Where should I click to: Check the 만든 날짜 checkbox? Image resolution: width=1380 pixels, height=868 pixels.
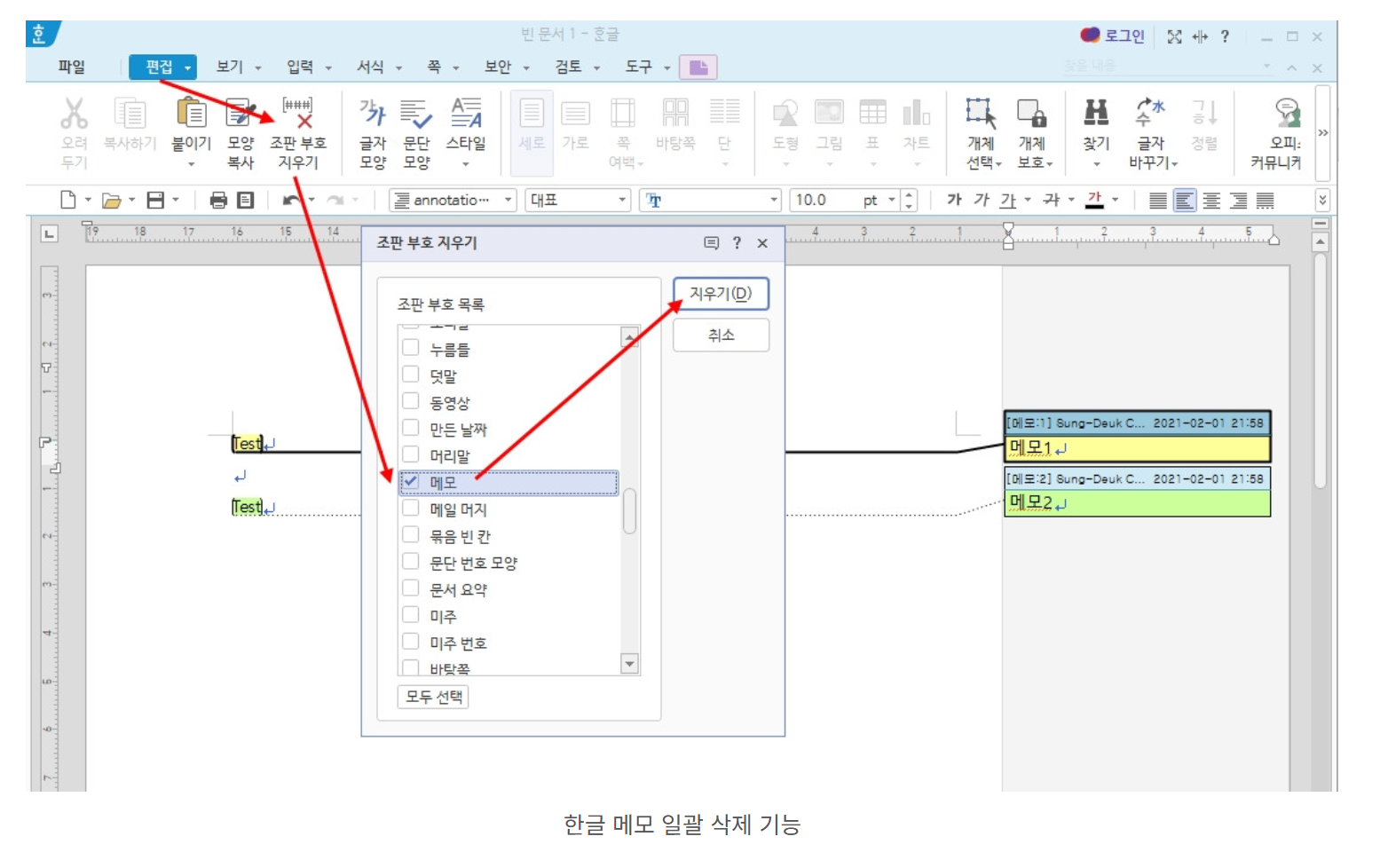(x=410, y=428)
